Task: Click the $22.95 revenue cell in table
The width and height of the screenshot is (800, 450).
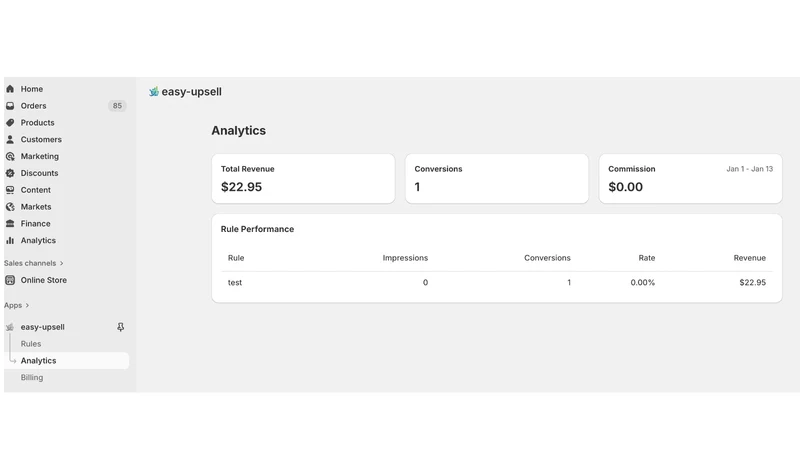Action: coord(753,283)
